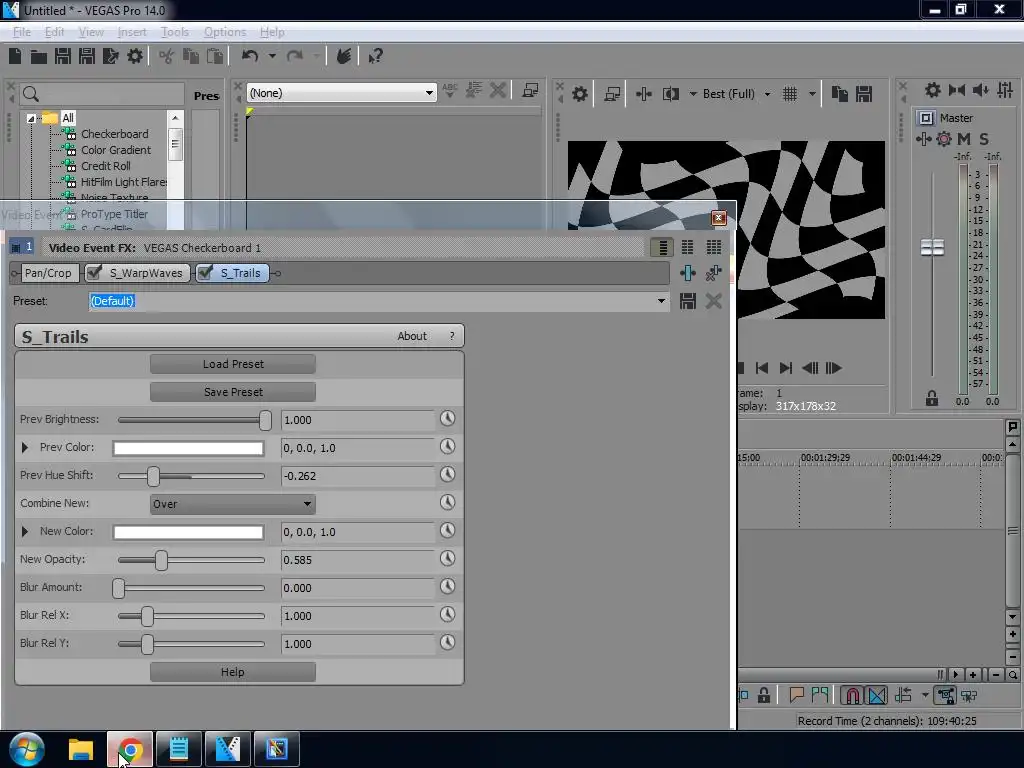Click the Load Preset button
1024x768 pixels.
232,364
